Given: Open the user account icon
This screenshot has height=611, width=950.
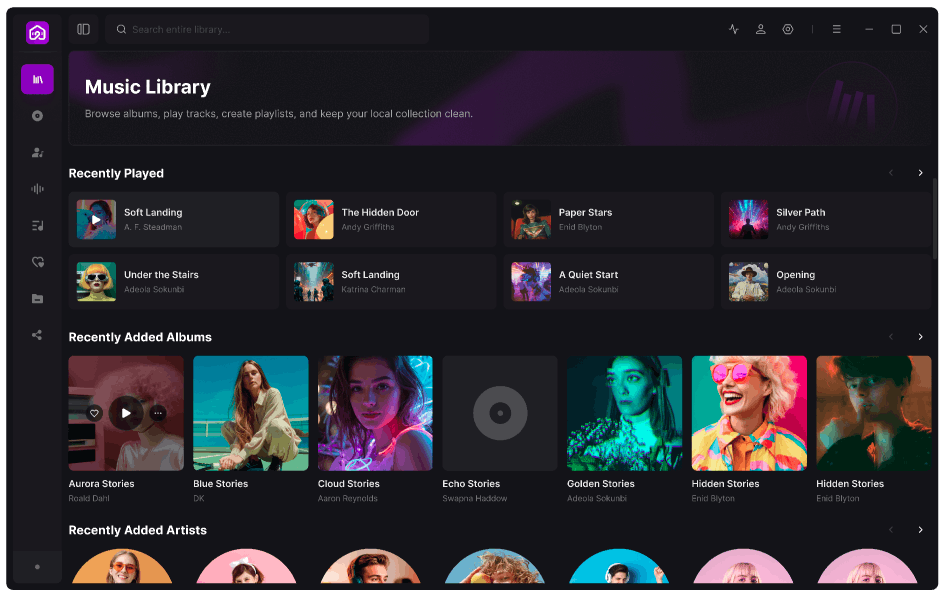Looking at the screenshot, I should click(x=761, y=29).
